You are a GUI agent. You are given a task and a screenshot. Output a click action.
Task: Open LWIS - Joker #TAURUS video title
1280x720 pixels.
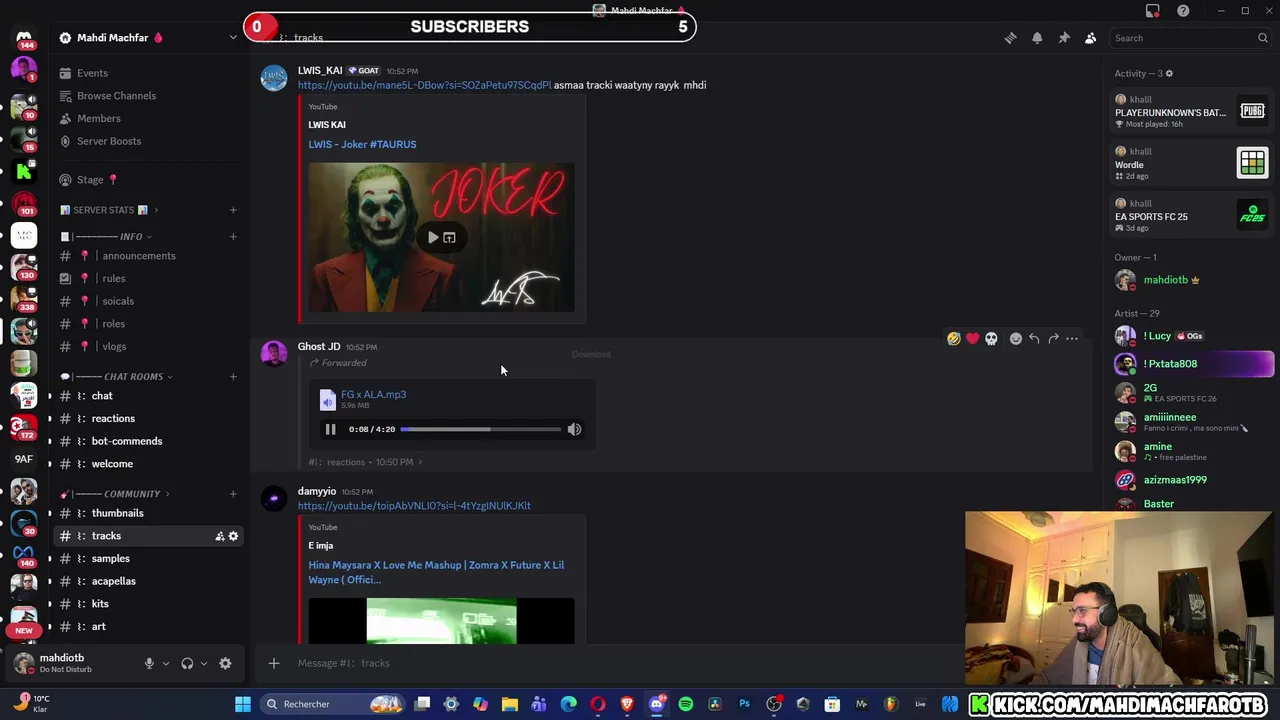click(362, 144)
